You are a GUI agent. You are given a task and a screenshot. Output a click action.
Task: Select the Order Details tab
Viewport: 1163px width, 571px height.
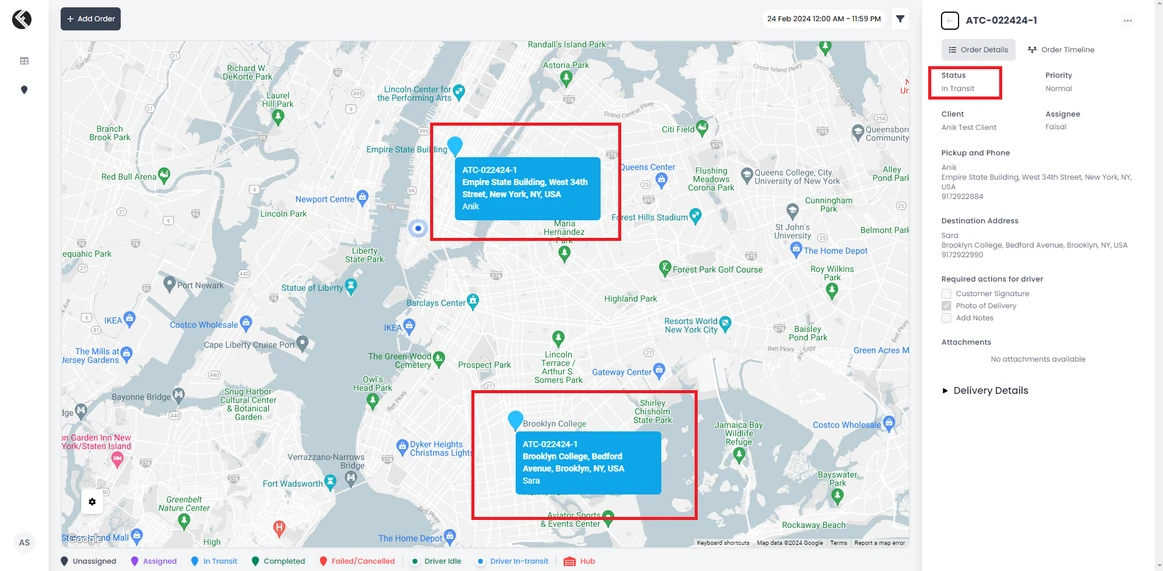pyautogui.click(x=978, y=50)
